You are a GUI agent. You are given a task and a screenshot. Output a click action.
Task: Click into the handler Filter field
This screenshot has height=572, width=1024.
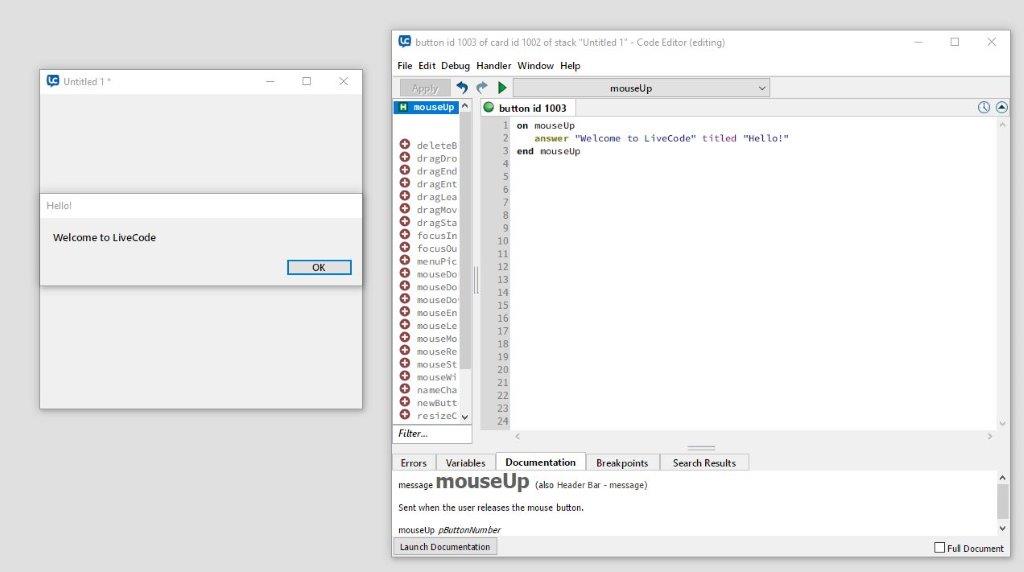[x=431, y=434]
